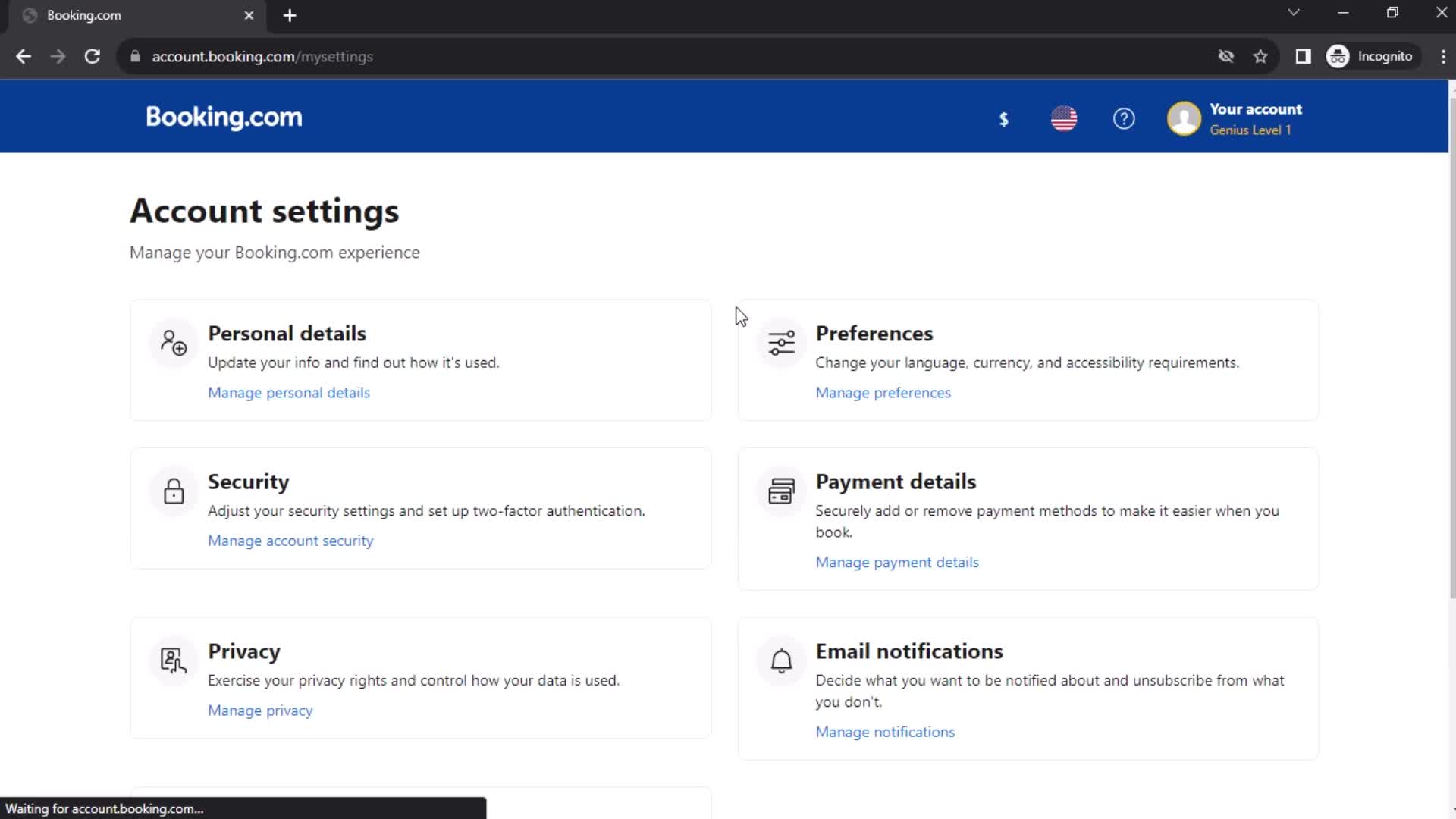Open Manage preferences link
This screenshot has width=1456, height=819.
883,393
